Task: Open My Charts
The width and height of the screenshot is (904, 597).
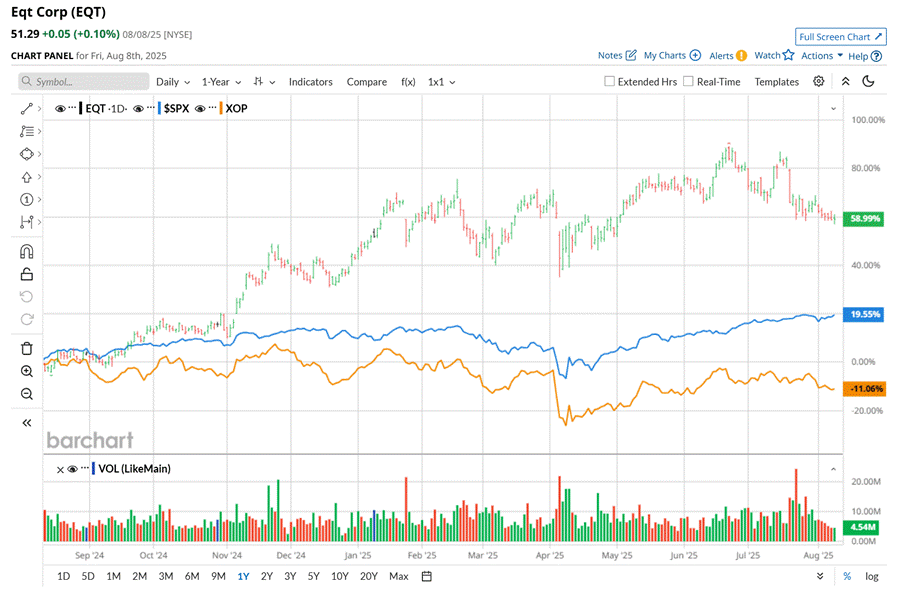Action: 672,55
